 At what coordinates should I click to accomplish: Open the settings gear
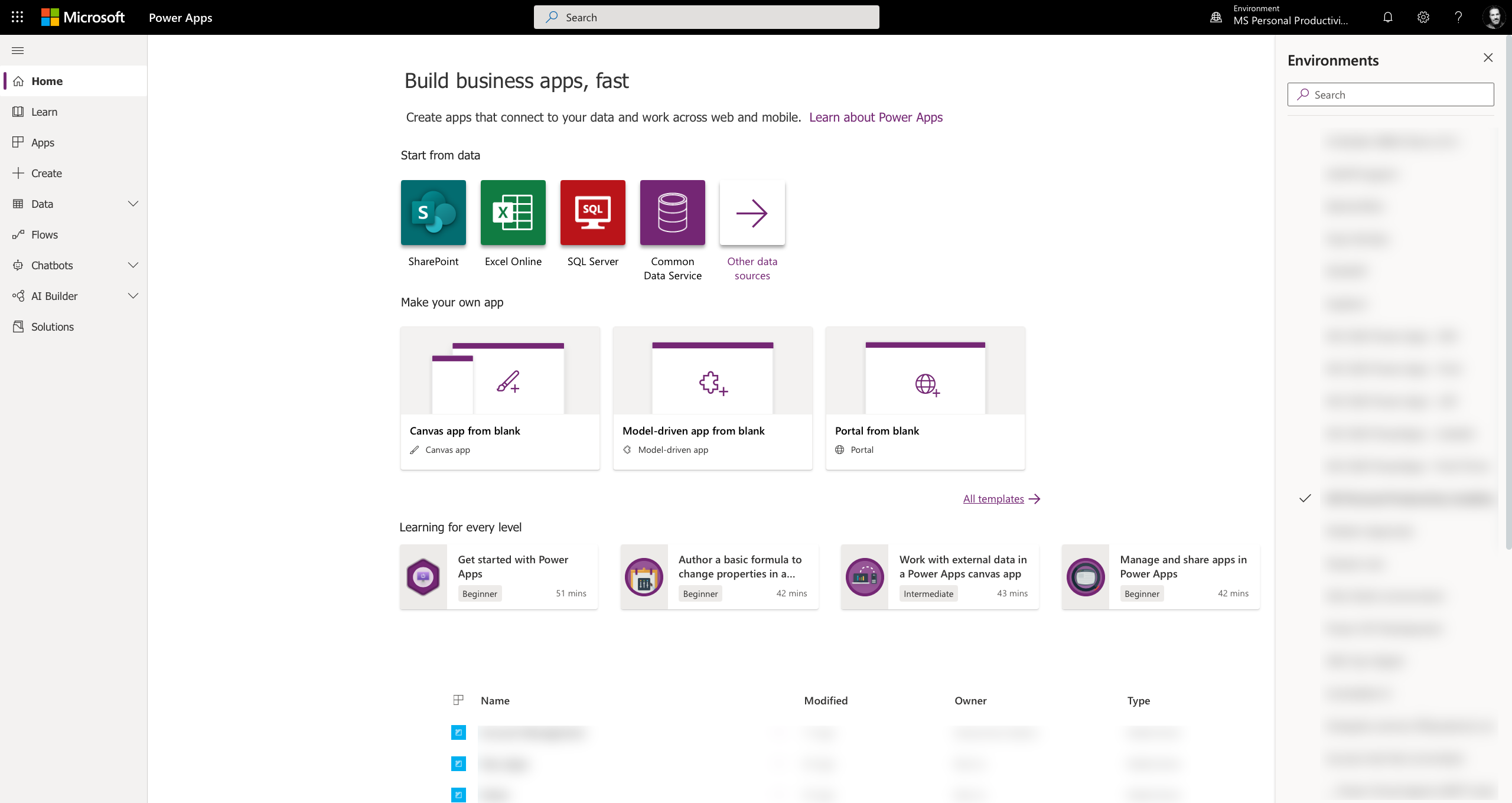1423,17
